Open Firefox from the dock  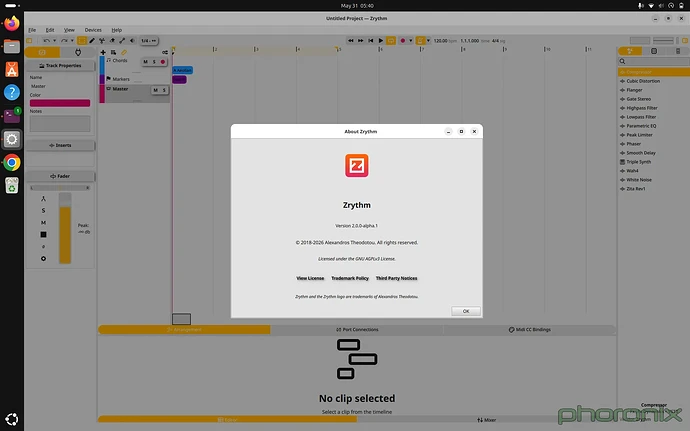coord(12,23)
